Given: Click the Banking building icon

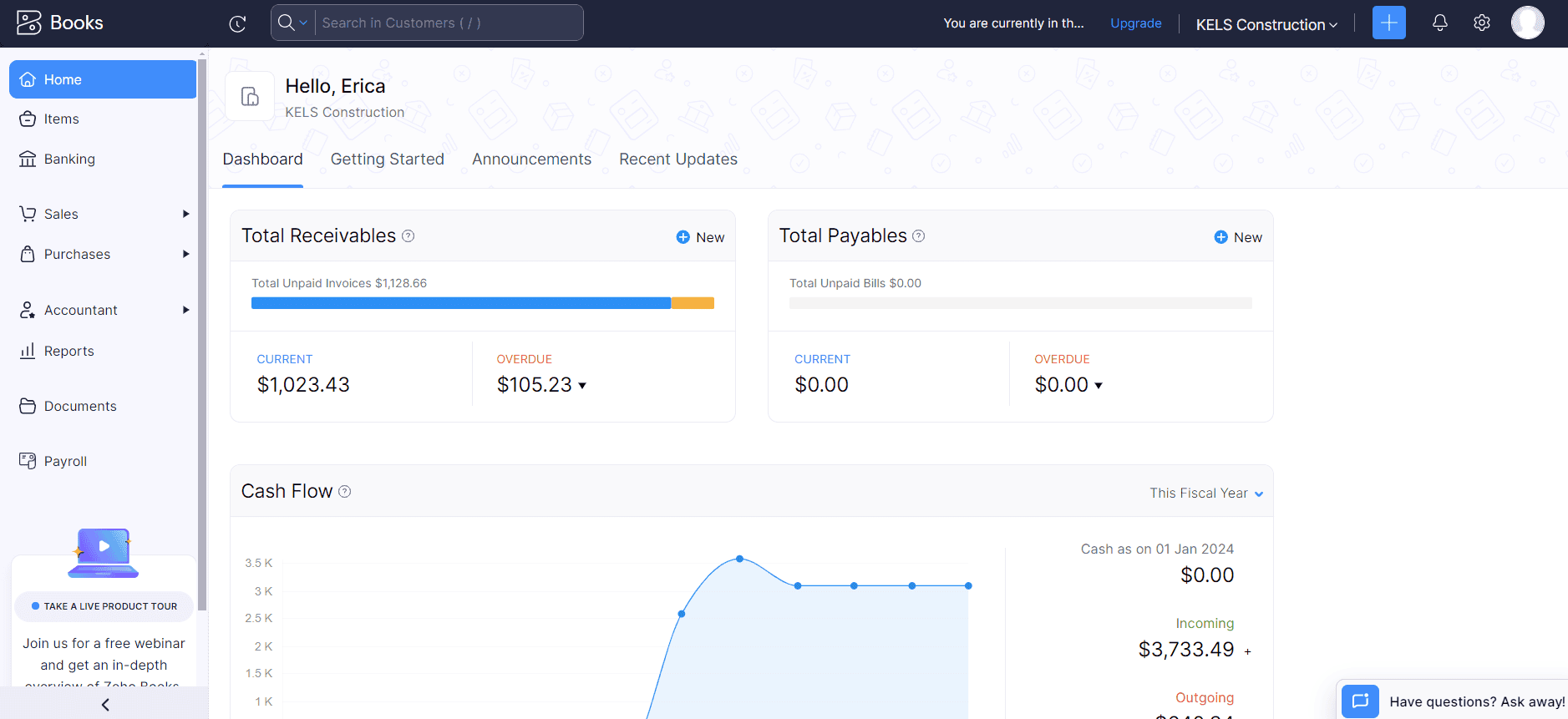Looking at the screenshot, I should (28, 159).
